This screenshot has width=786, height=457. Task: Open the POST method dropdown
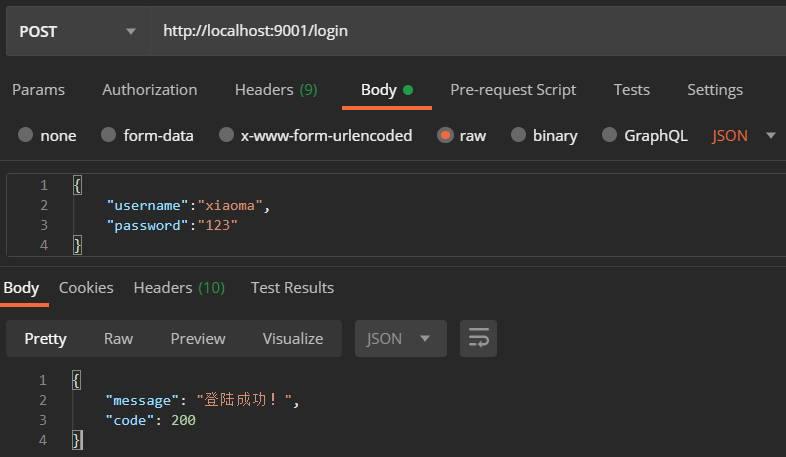(76, 31)
